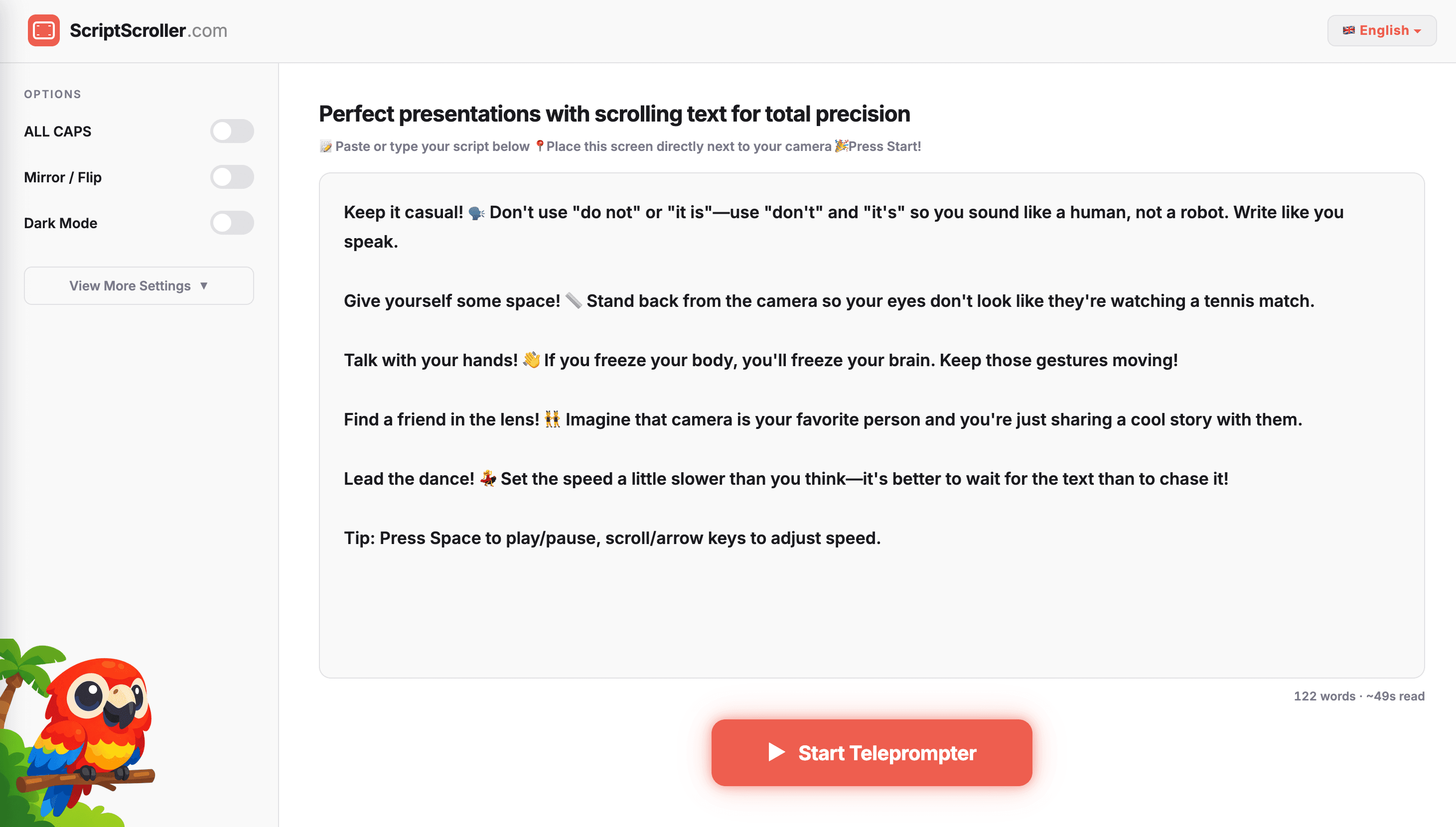Open the English language dropdown
Screen dimensions: 1456x827
coord(1382,31)
